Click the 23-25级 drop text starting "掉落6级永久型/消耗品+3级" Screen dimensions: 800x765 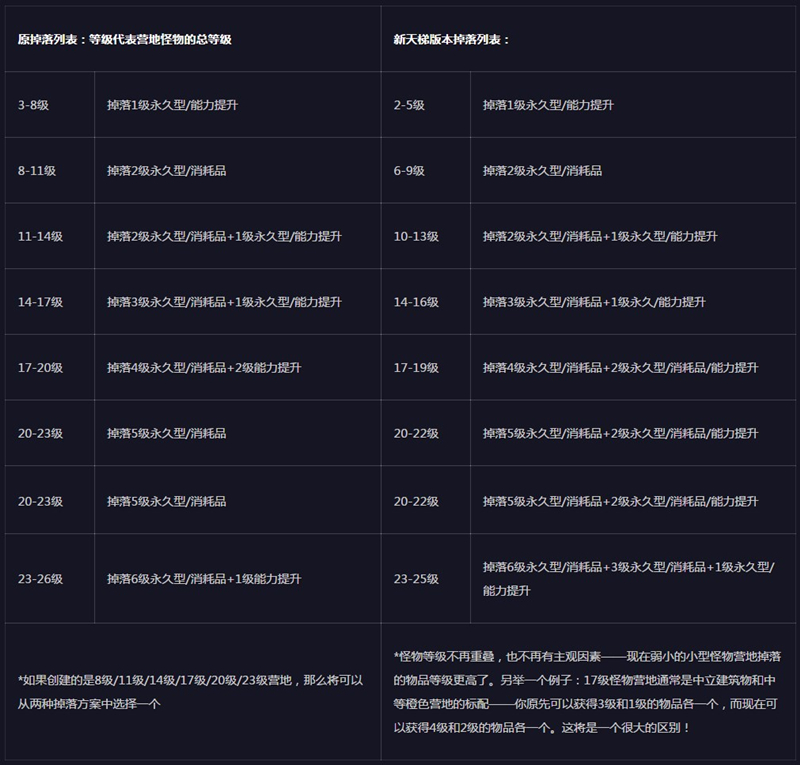[629, 579]
